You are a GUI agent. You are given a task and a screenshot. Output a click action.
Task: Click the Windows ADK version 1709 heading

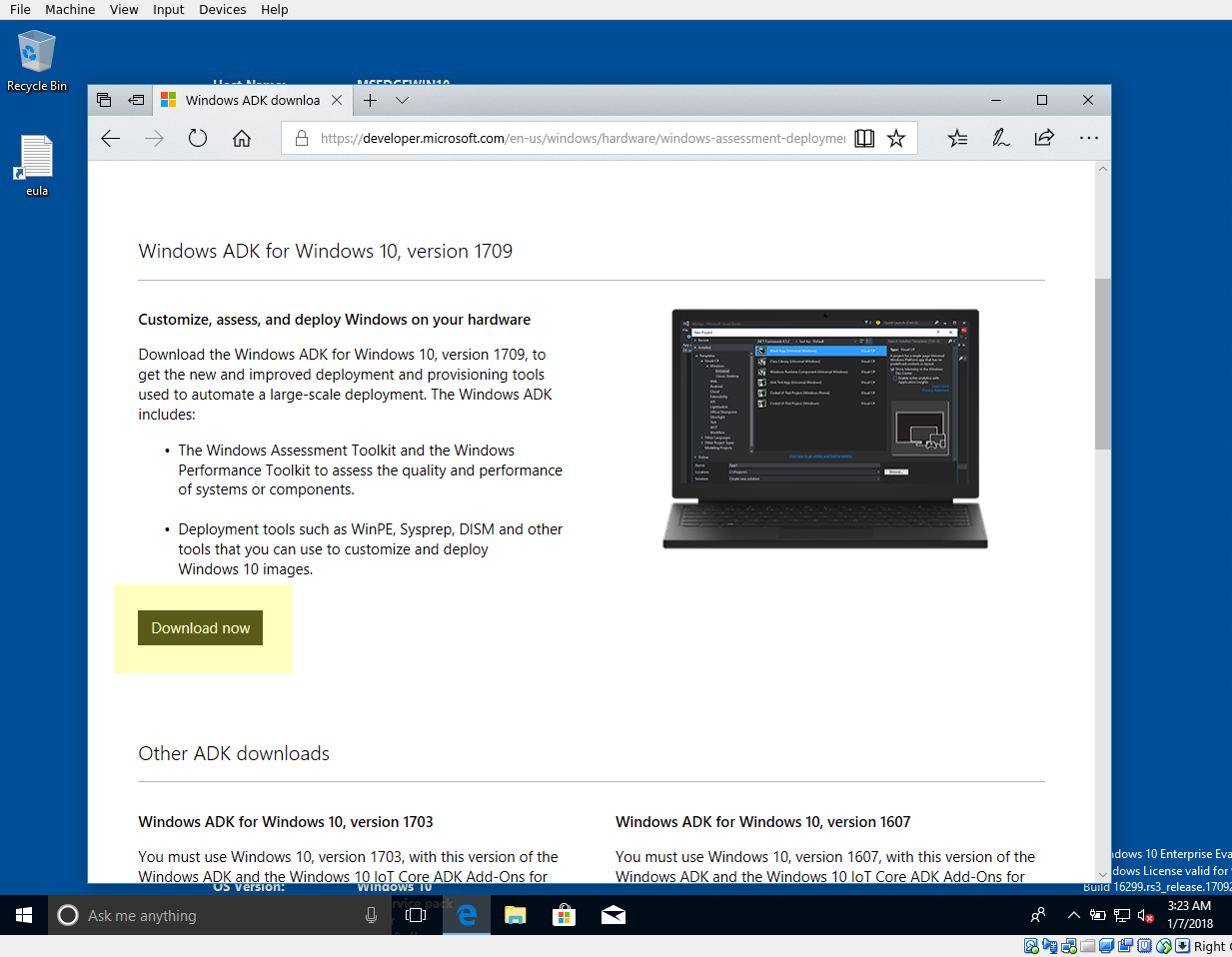click(326, 252)
